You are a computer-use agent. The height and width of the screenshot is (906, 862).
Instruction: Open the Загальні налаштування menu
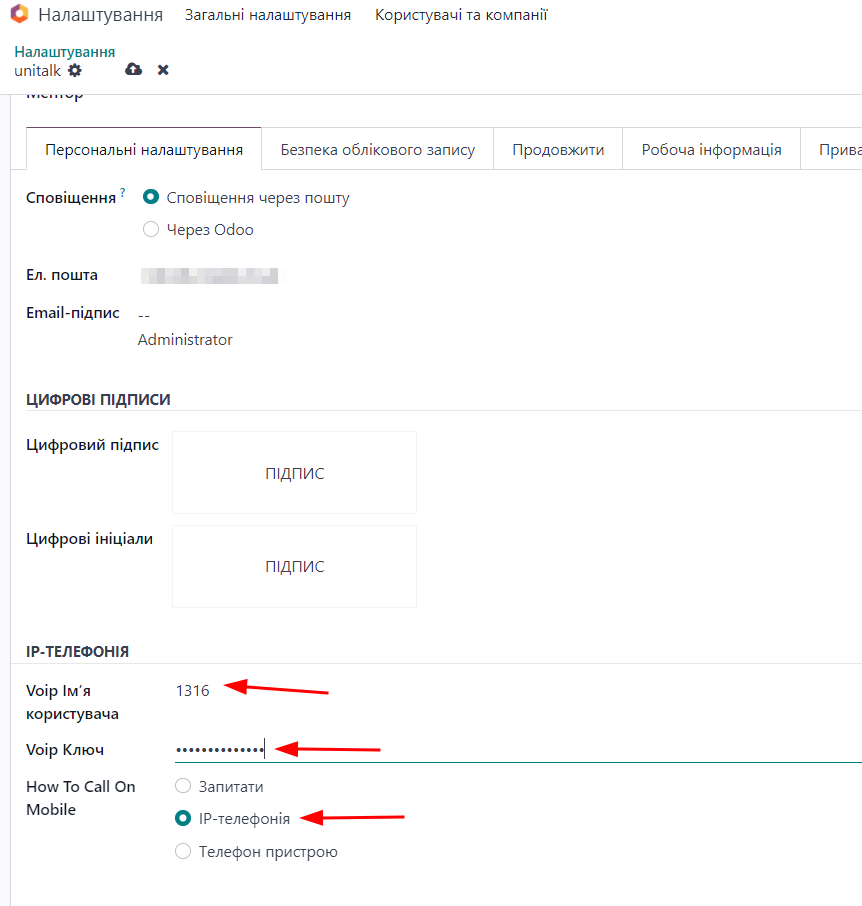[268, 15]
